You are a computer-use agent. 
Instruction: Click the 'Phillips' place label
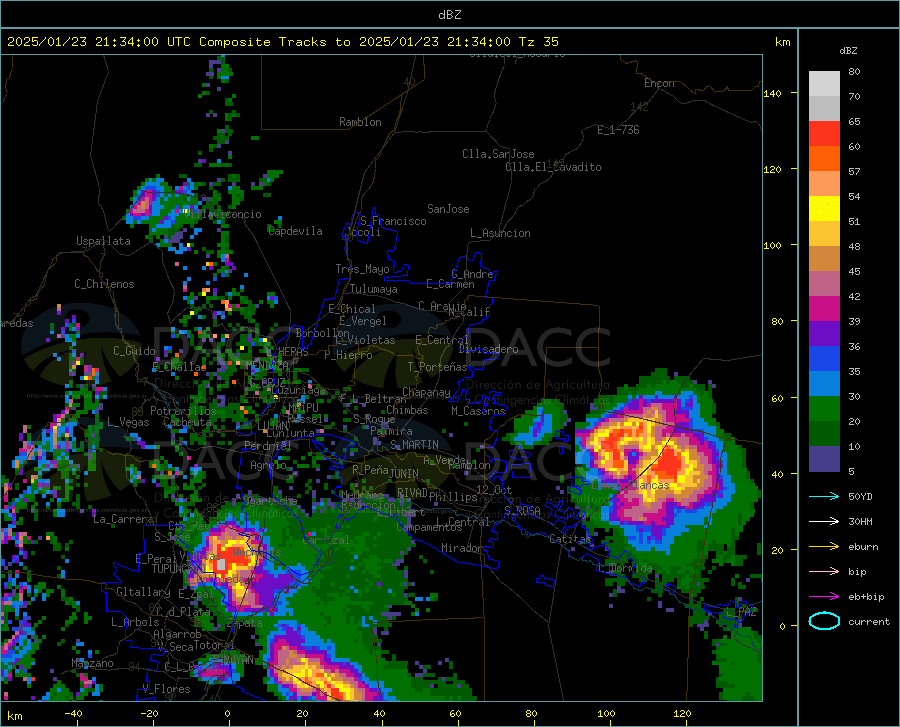tap(453, 497)
